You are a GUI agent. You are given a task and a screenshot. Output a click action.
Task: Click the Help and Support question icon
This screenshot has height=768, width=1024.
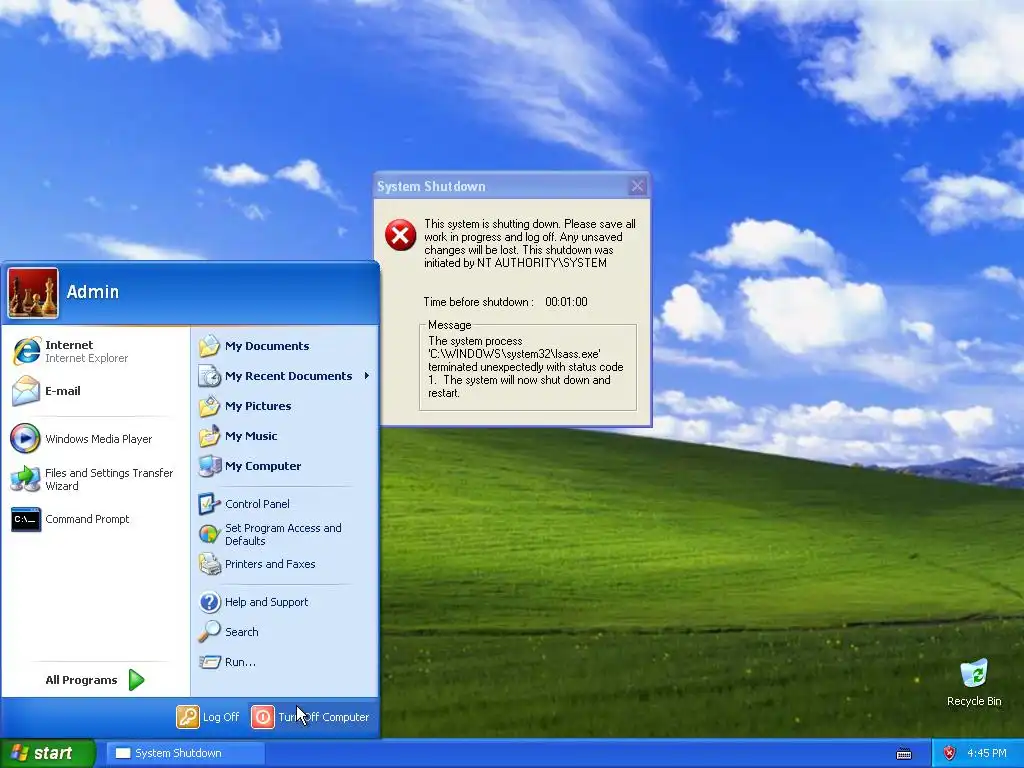pos(210,601)
